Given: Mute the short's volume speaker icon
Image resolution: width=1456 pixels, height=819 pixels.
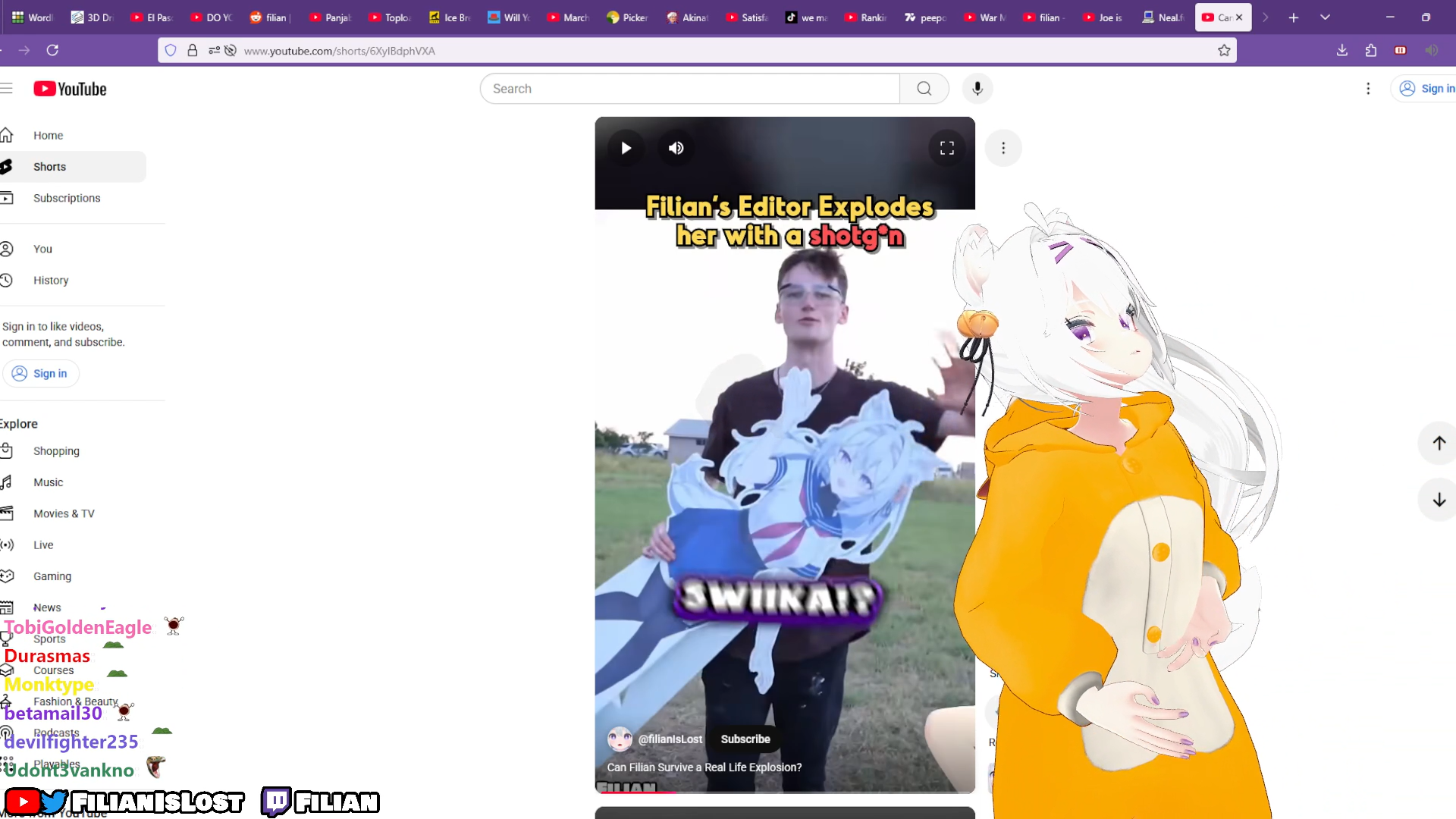Looking at the screenshot, I should [x=676, y=148].
